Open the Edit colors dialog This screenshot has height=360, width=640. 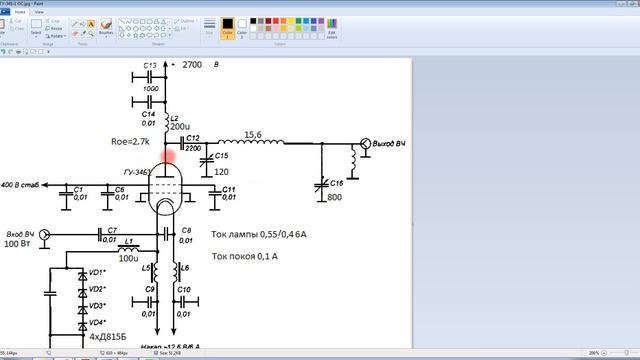[332, 28]
